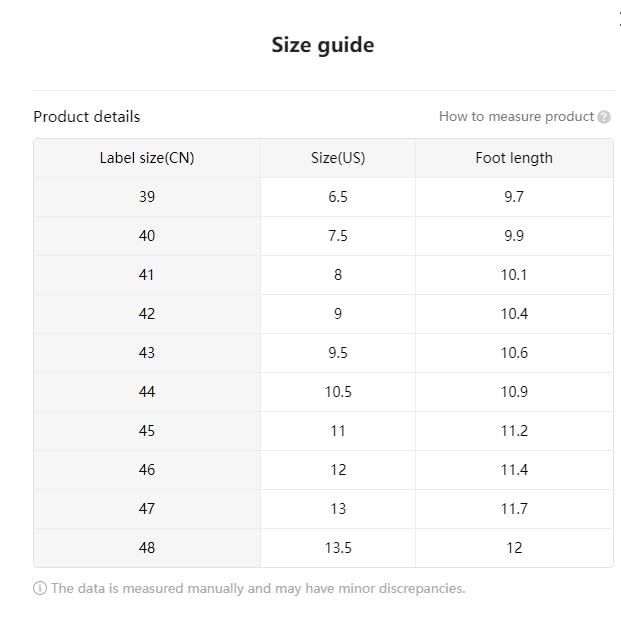Click the question mark help icon
The height and width of the screenshot is (619, 621).
pyautogui.click(x=604, y=117)
